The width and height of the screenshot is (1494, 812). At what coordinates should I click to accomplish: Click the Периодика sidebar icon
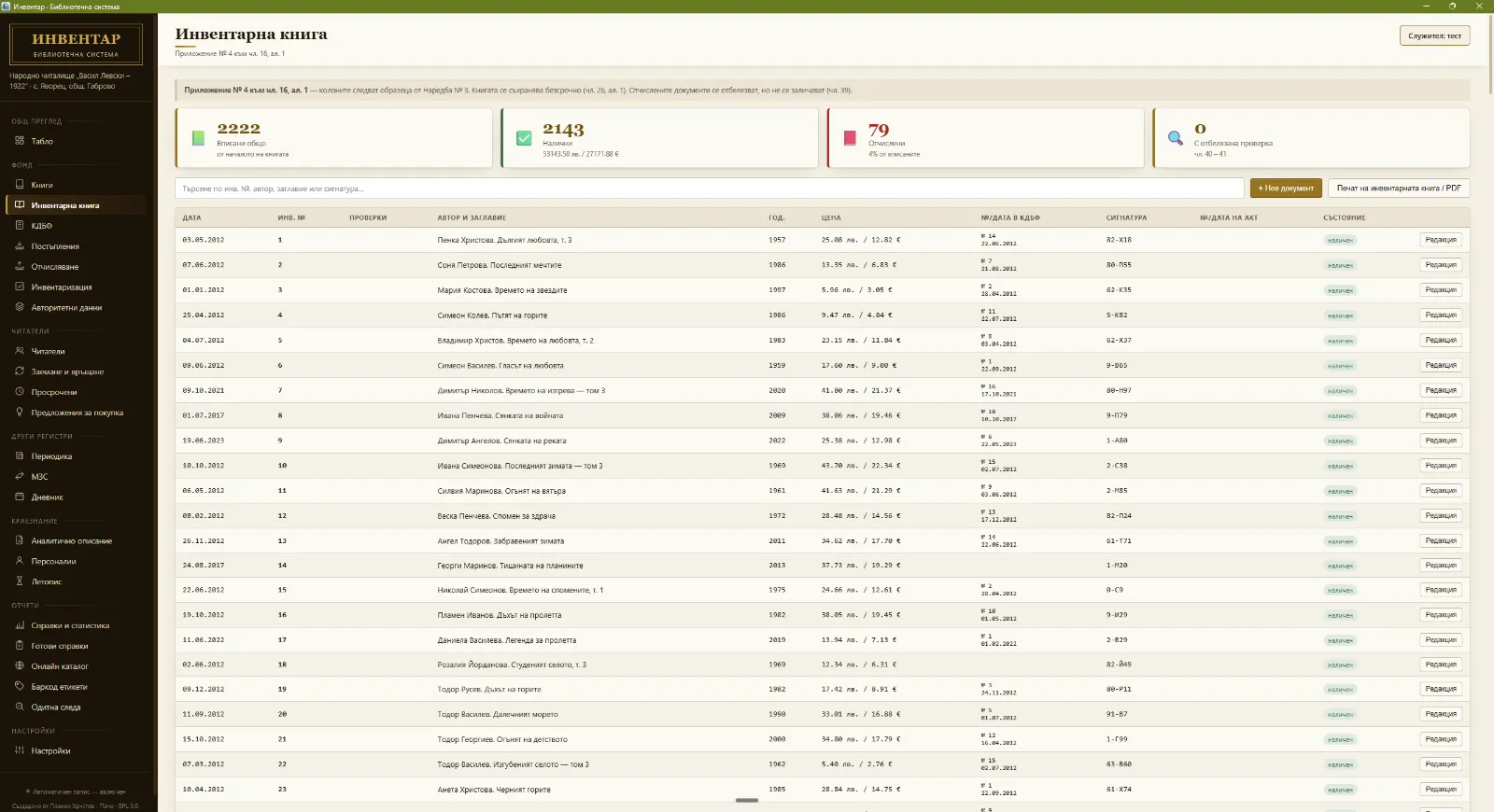click(20, 456)
